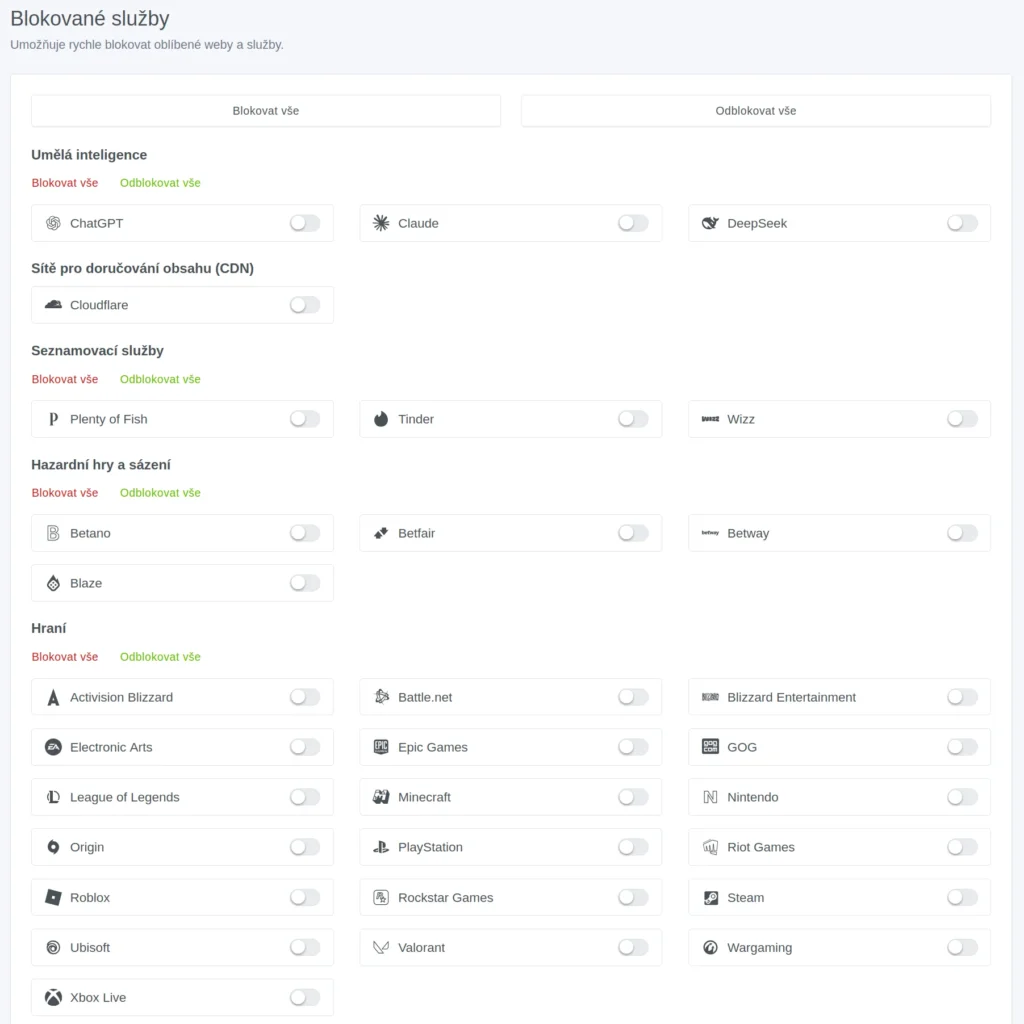Click the DeepSeek whale icon
Screen dimensions: 1024x1024
click(710, 223)
